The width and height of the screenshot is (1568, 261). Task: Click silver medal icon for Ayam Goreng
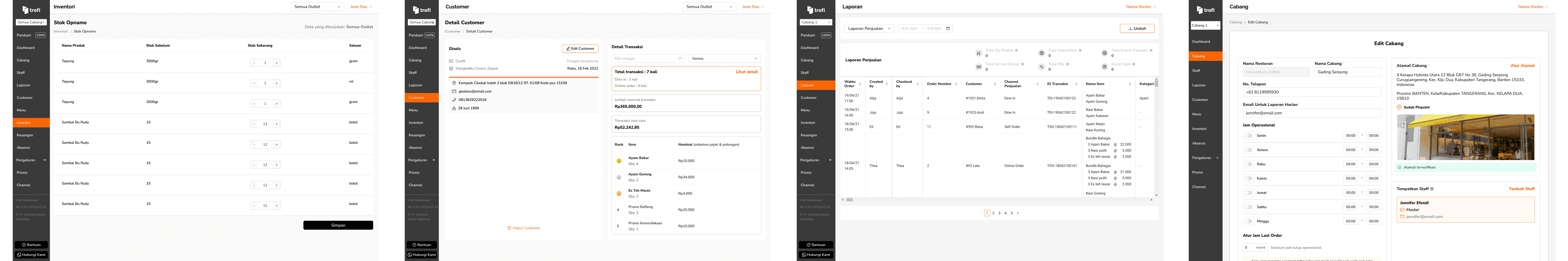click(x=619, y=177)
